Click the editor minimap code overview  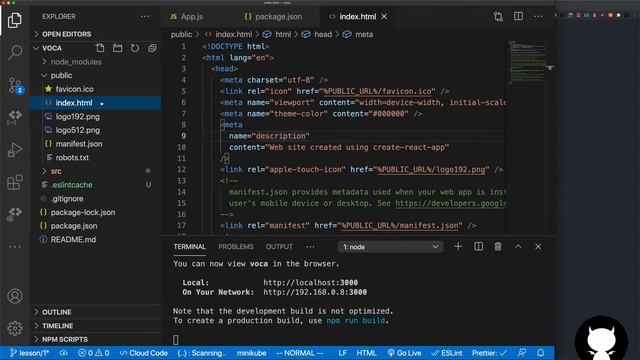527,62
